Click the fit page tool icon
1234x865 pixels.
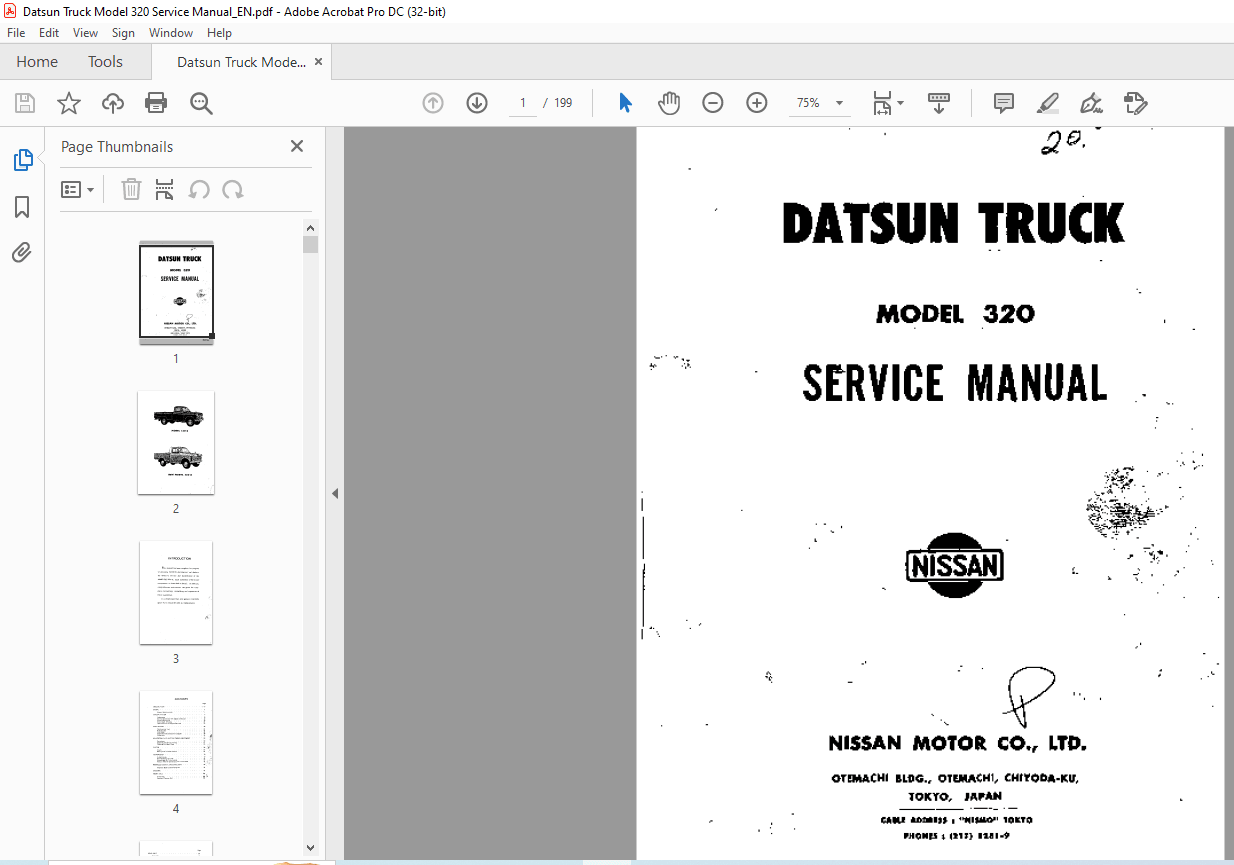click(x=882, y=103)
